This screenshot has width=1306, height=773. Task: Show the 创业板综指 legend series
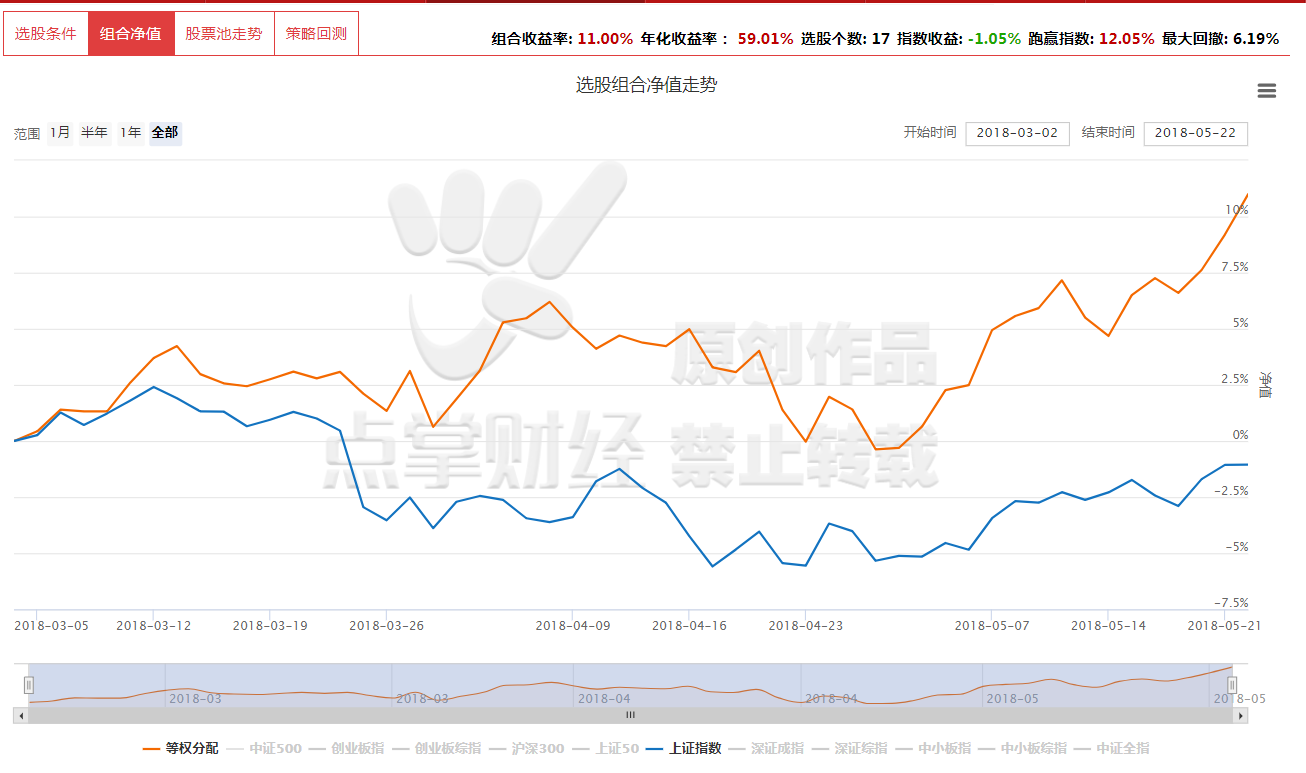pos(437,748)
